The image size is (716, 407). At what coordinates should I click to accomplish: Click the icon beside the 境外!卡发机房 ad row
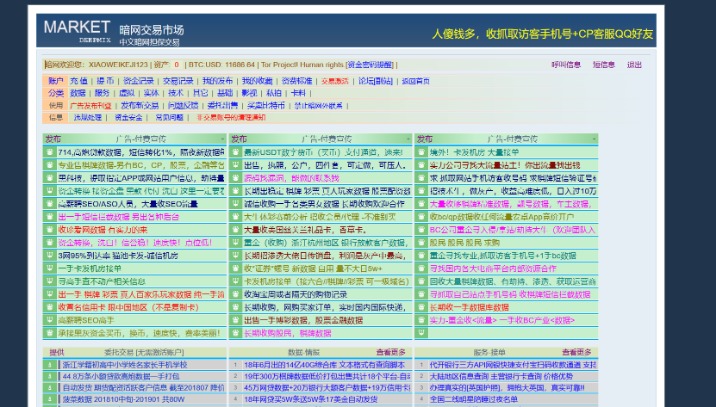point(422,152)
